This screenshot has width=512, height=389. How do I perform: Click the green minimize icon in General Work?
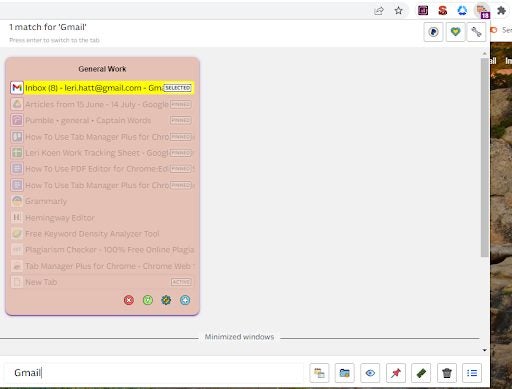[x=148, y=300]
